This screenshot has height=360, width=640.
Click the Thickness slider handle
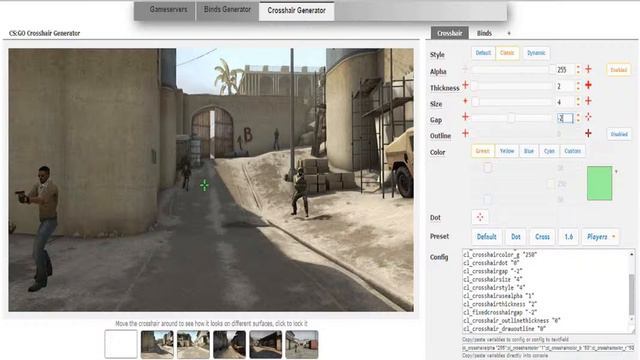pos(475,86)
